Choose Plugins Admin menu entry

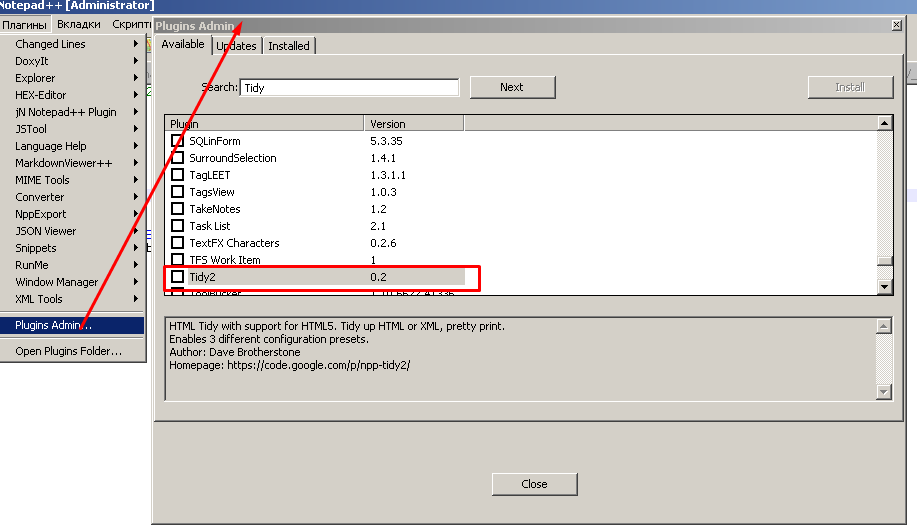point(73,325)
